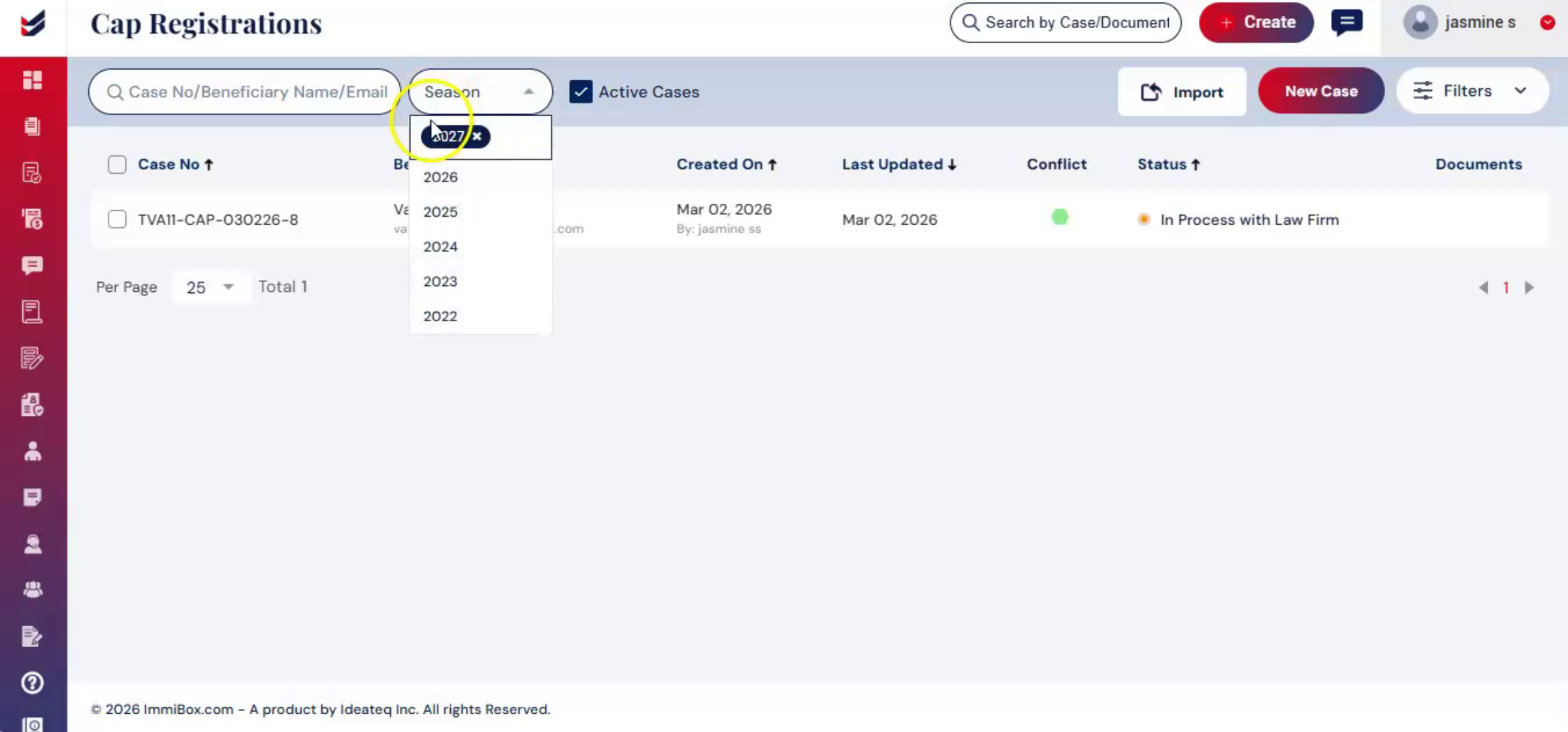Click the 'By: jasmine ss' text

tap(719, 229)
